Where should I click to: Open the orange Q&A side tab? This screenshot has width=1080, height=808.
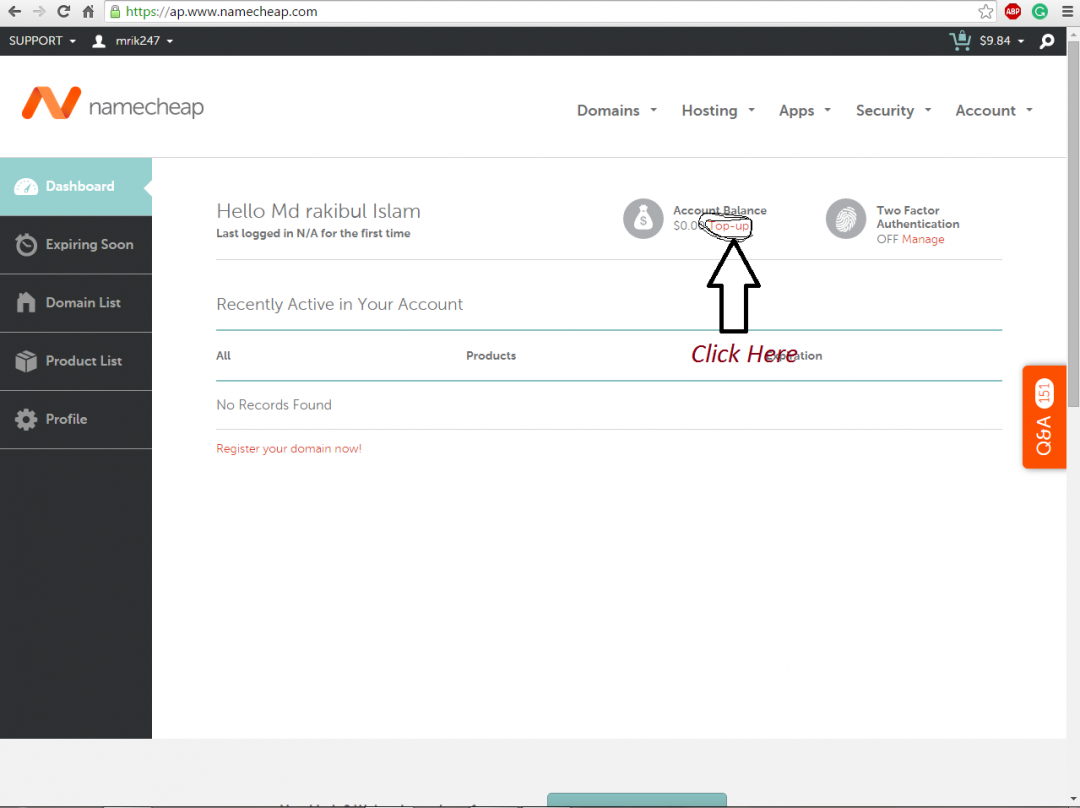coord(1044,417)
